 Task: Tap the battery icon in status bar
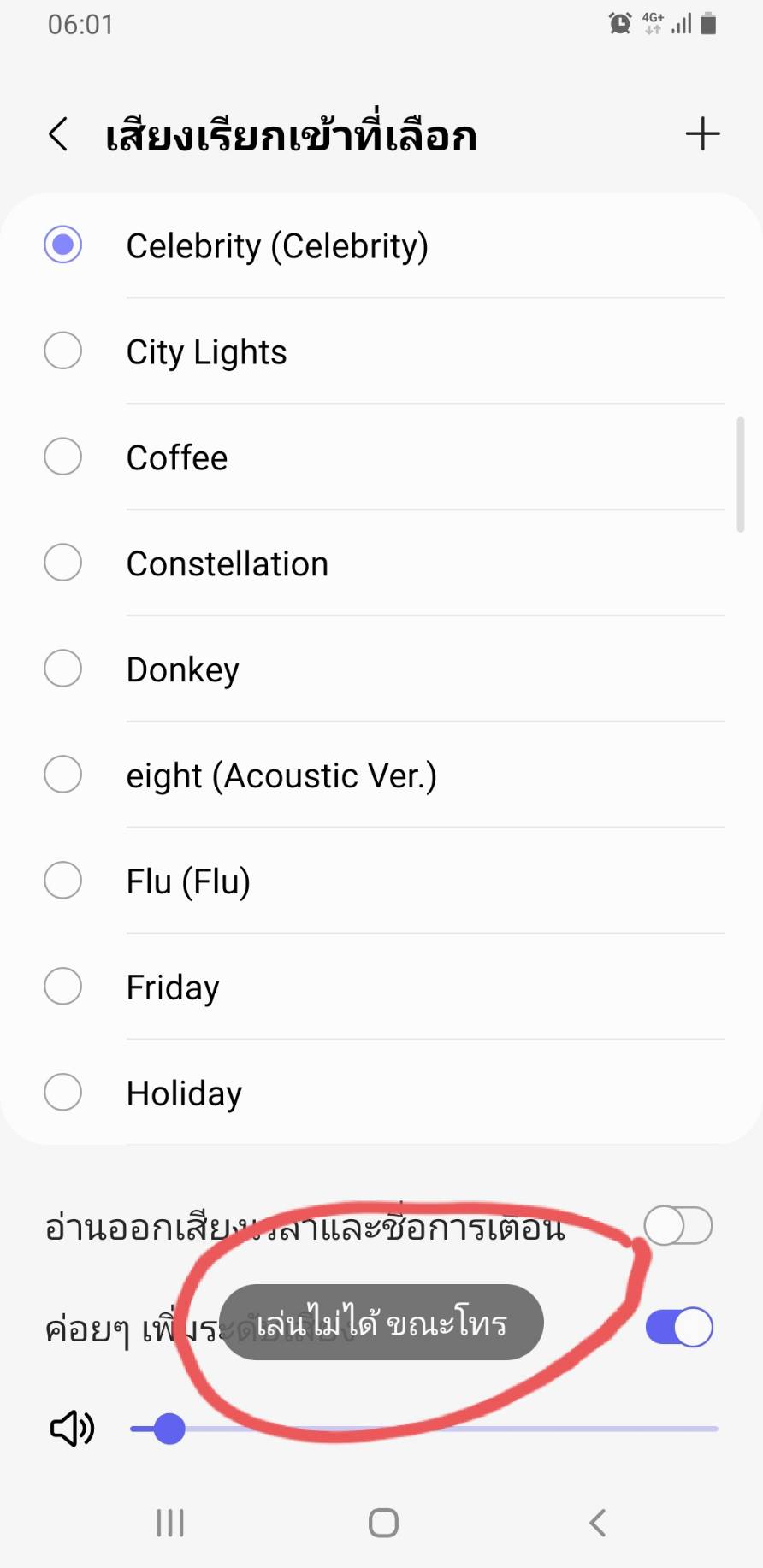point(708,24)
